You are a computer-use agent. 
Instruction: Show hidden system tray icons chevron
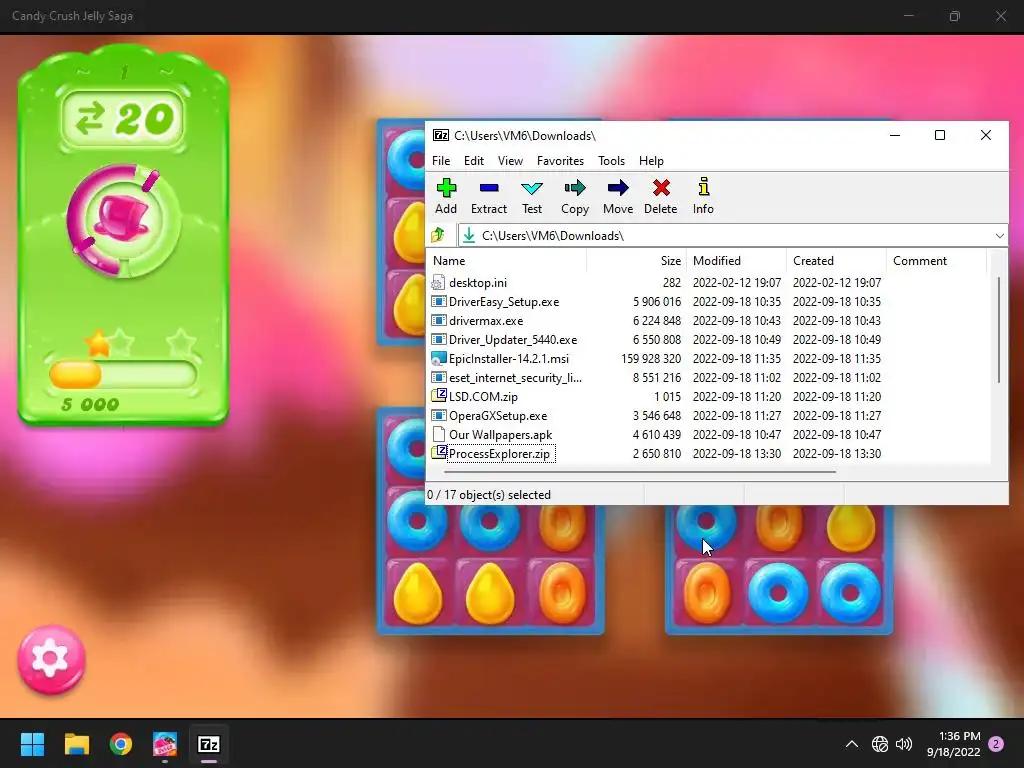click(852, 744)
